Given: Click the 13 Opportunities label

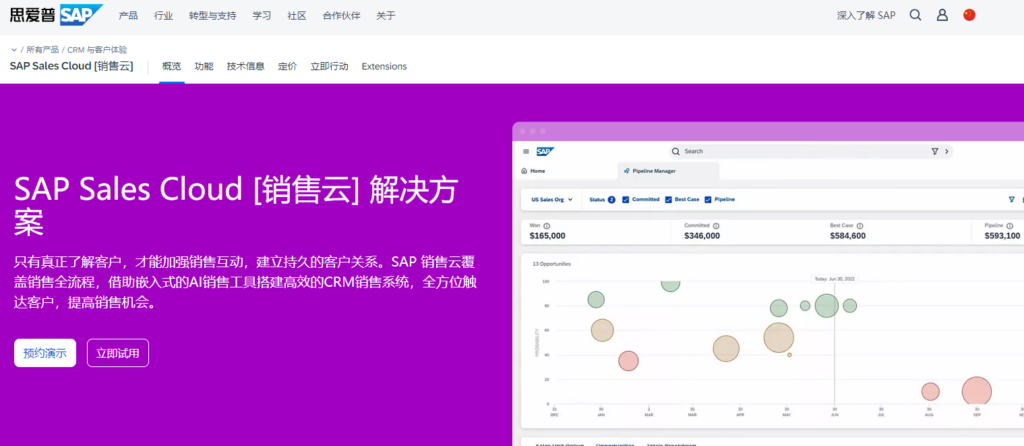Looking at the screenshot, I should (x=552, y=264).
